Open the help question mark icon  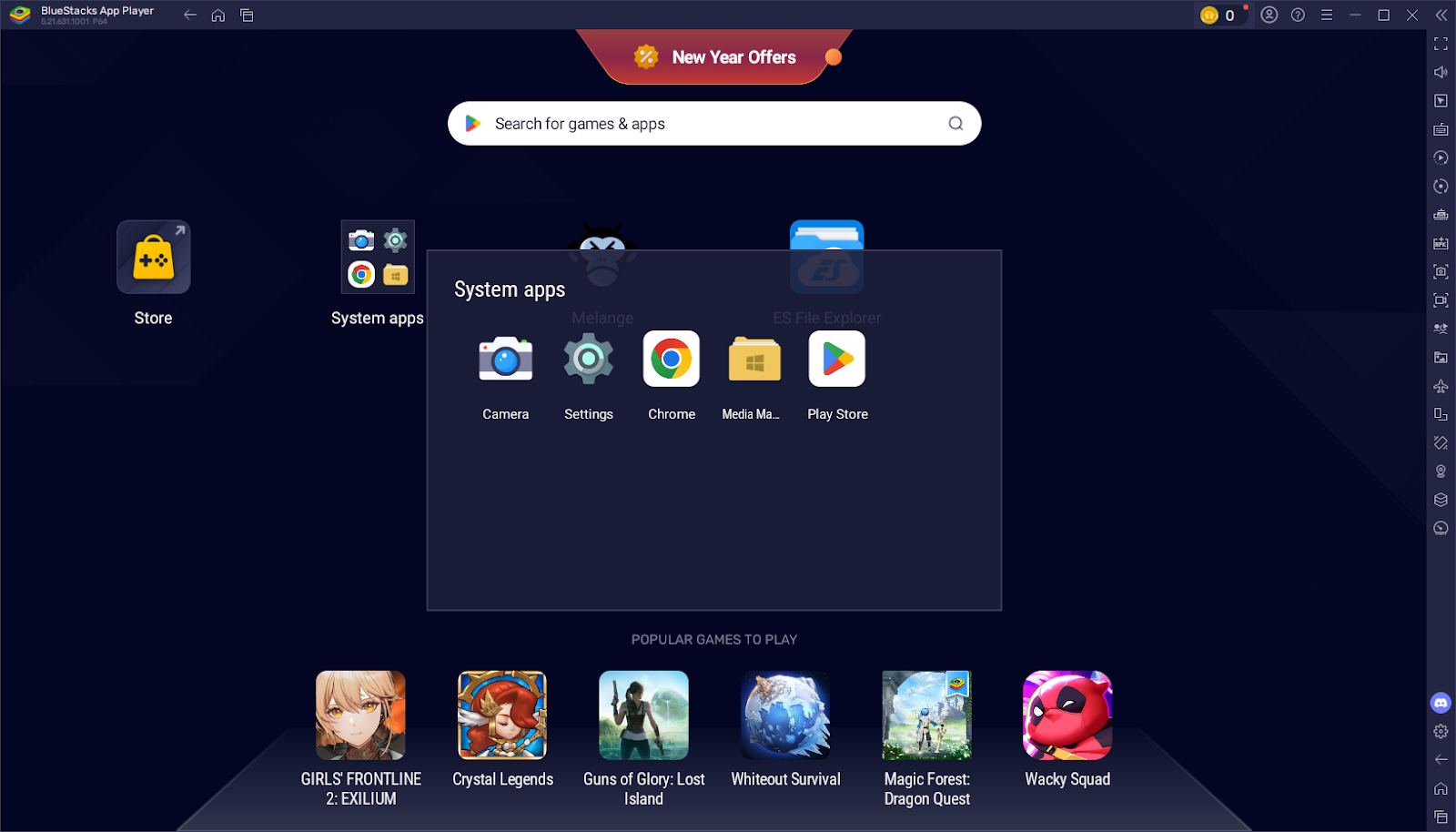[1299, 15]
